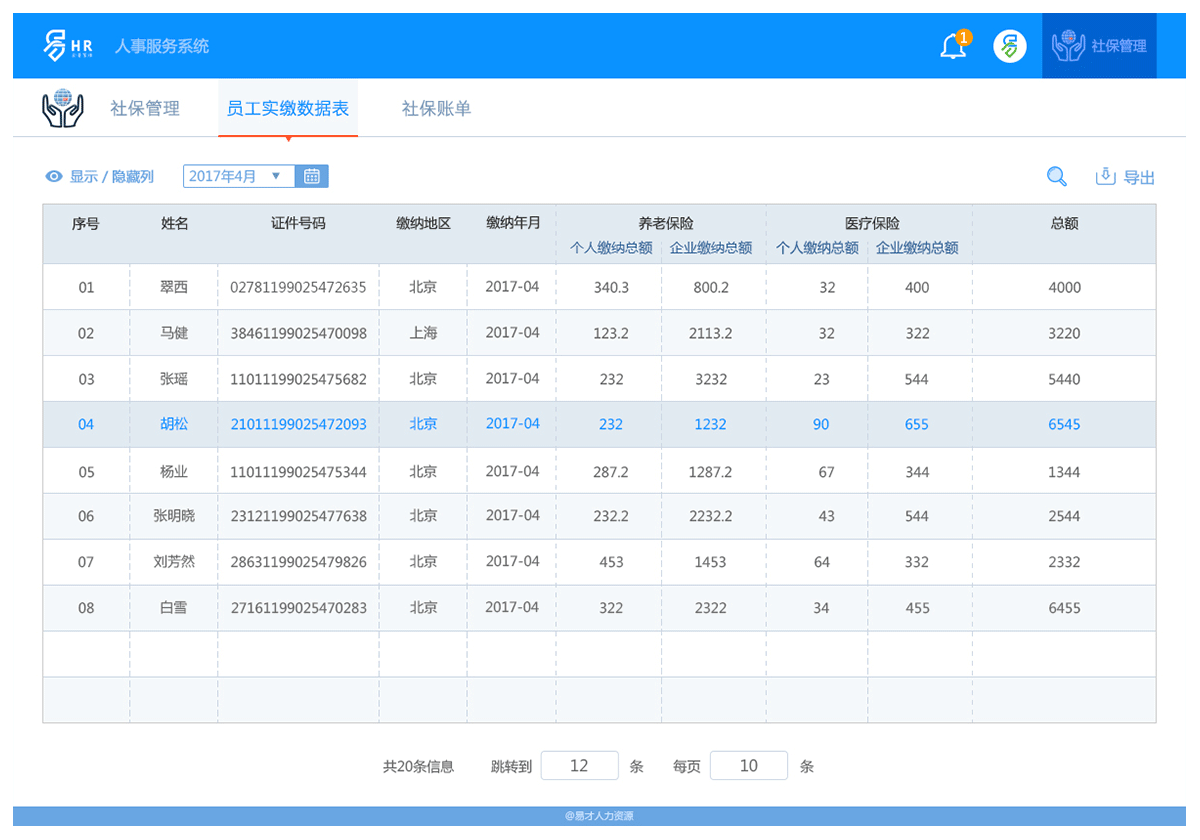Click the 人事服务系统 title
The width and height of the screenshot is (1200, 840).
tap(162, 46)
